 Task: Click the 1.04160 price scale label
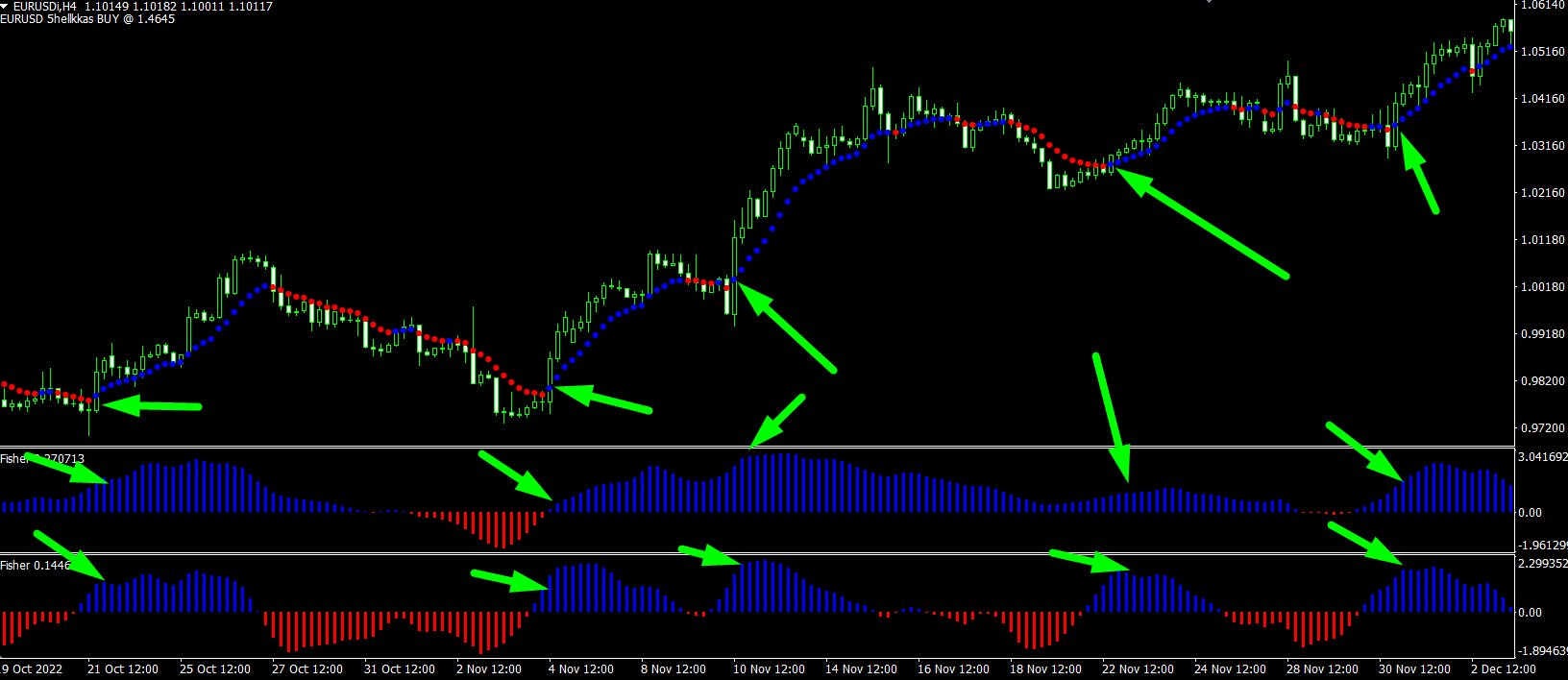pos(1543,99)
